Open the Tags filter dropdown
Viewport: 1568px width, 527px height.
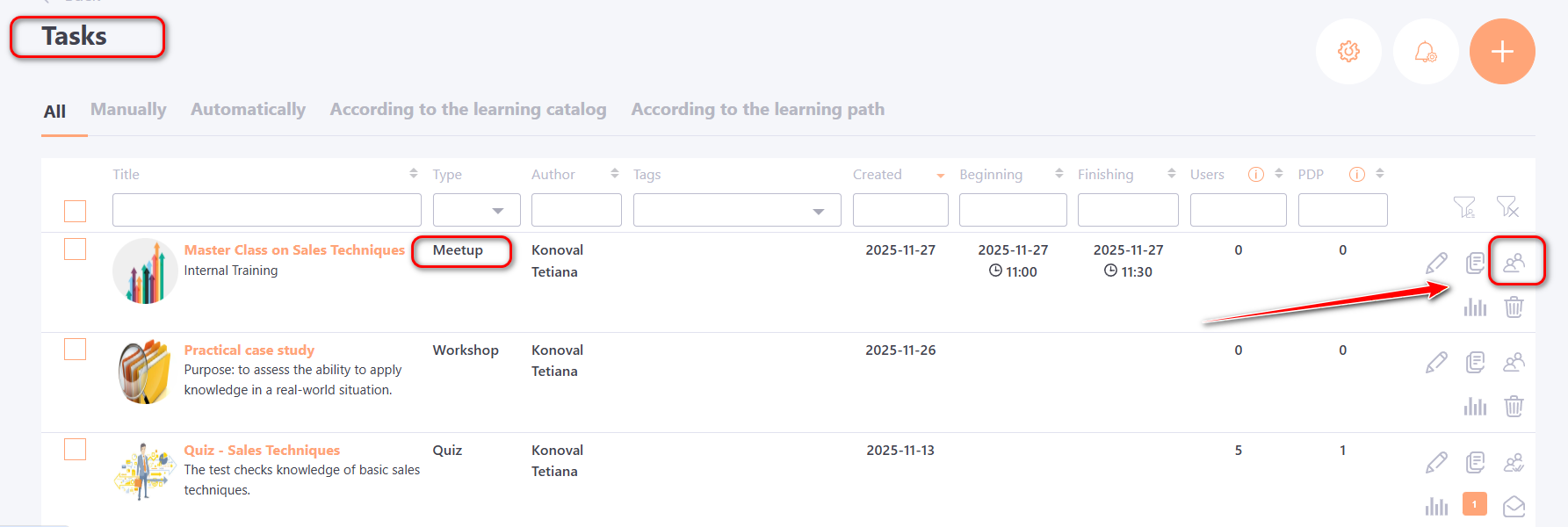(736, 211)
